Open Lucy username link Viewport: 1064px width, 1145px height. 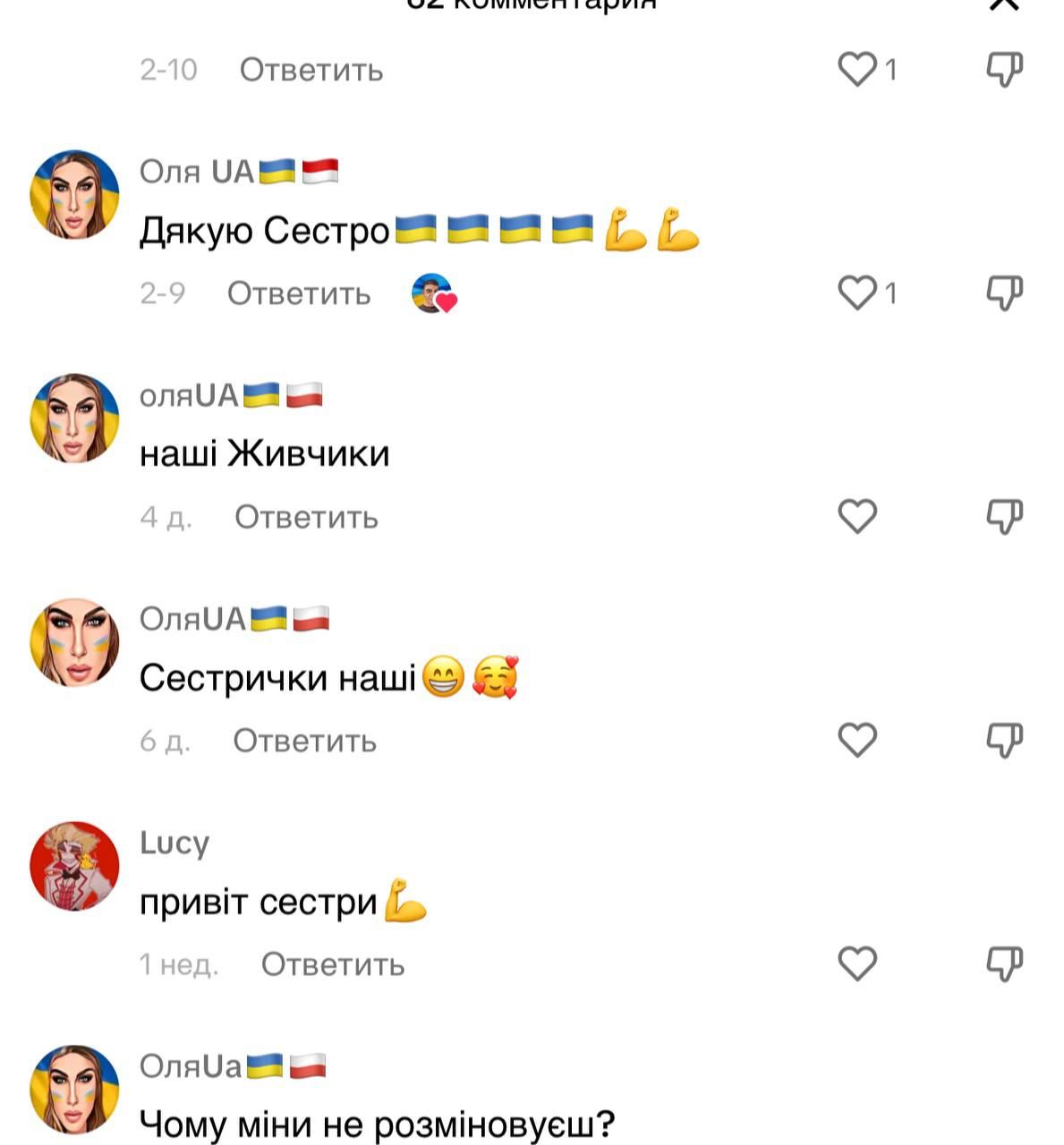click(x=174, y=843)
